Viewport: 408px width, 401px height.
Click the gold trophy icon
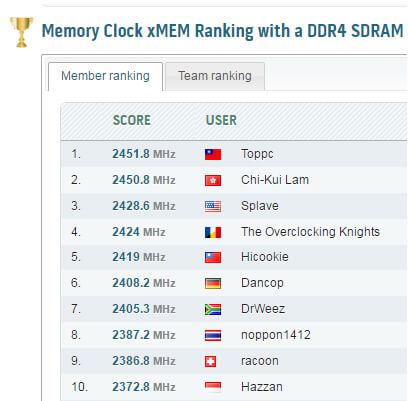[21, 32]
